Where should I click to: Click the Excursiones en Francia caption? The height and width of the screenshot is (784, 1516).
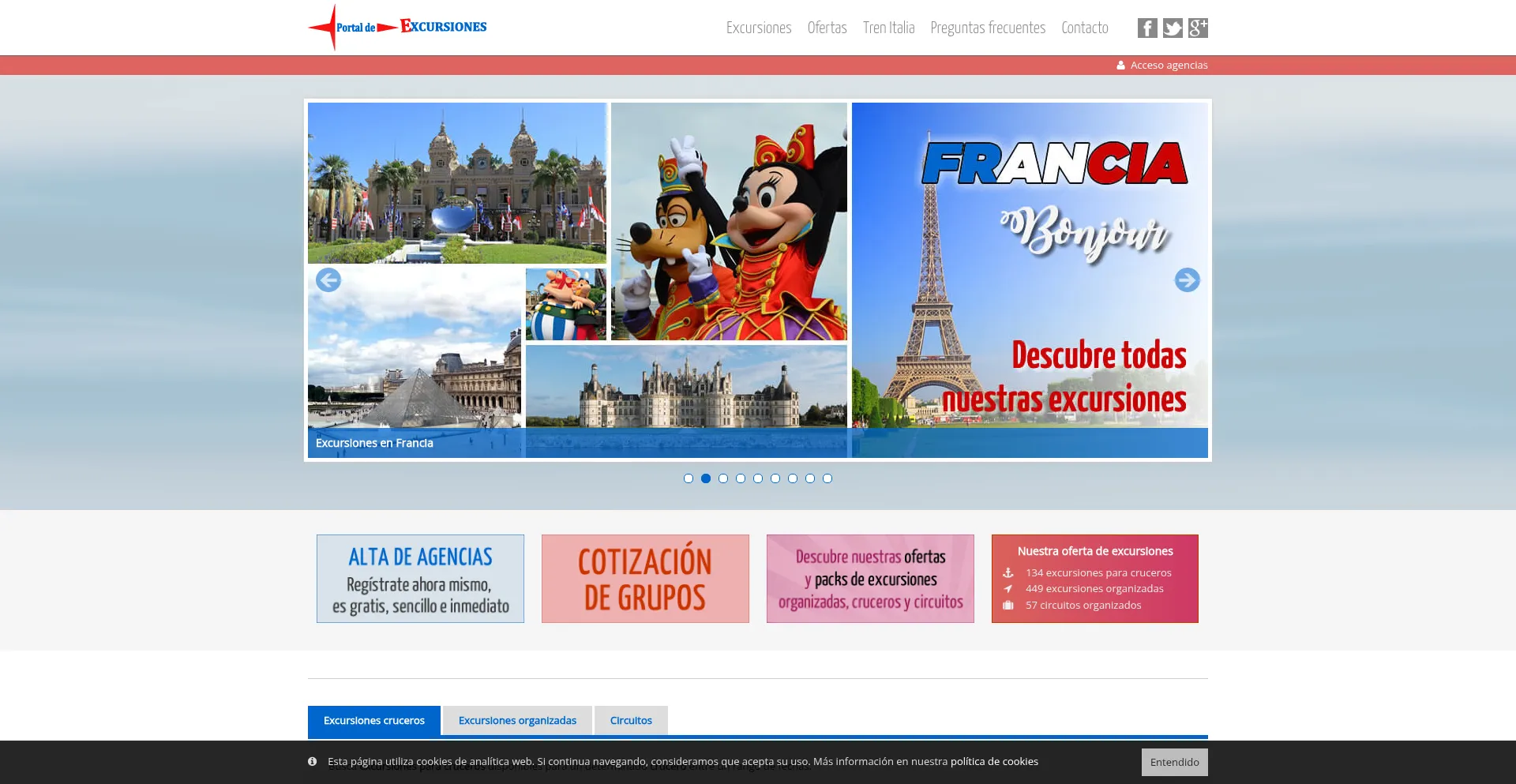point(374,443)
